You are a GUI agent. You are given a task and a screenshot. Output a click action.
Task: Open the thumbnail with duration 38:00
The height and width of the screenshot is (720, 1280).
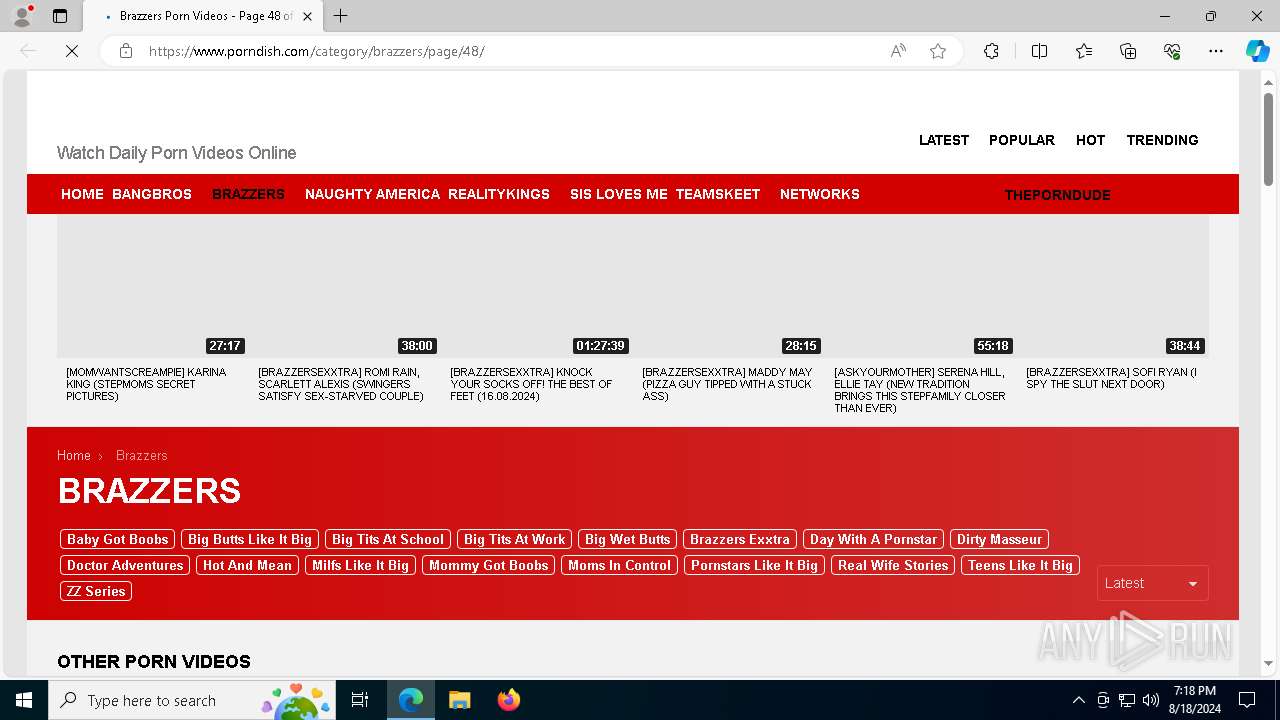pyautogui.click(x=345, y=286)
